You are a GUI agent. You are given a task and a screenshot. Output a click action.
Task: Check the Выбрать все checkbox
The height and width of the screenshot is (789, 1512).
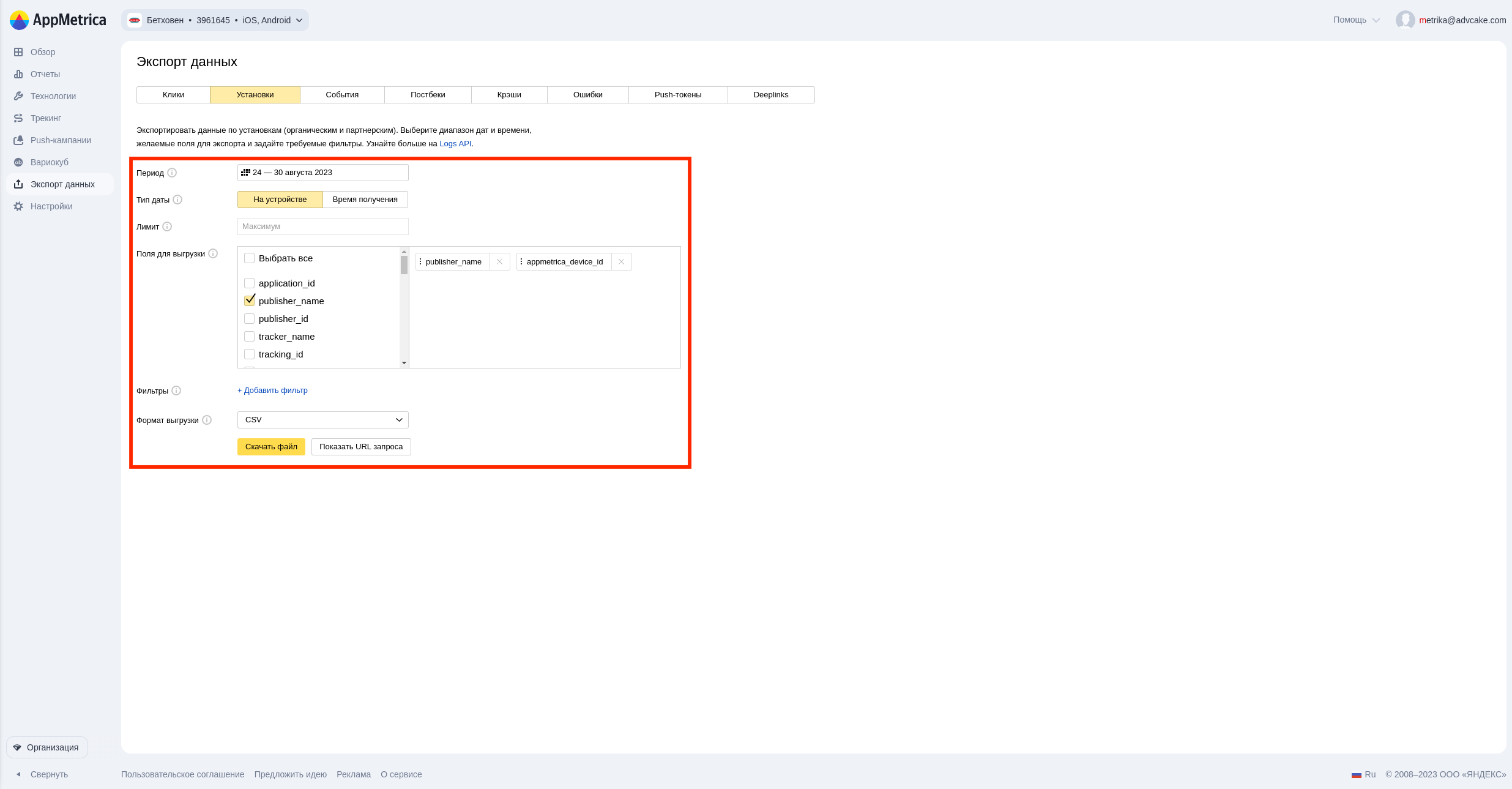[249, 258]
